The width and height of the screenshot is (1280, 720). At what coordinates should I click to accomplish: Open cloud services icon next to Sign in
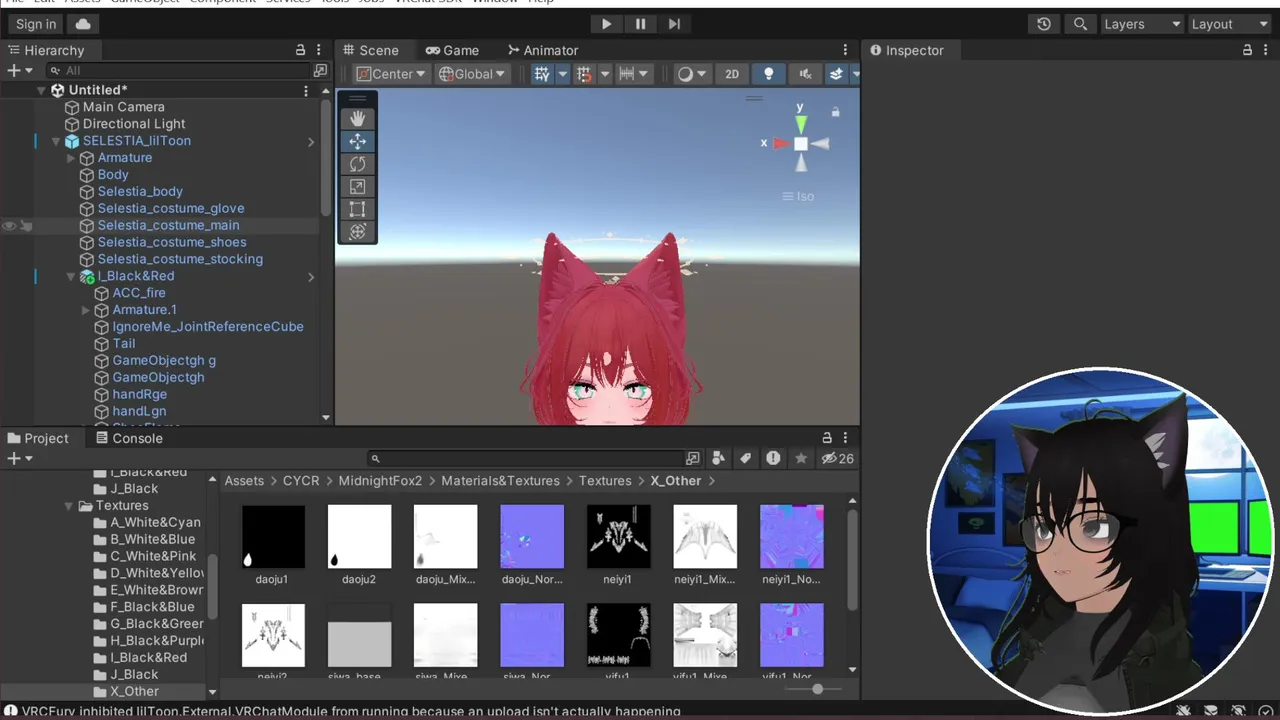(x=83, y=24)
